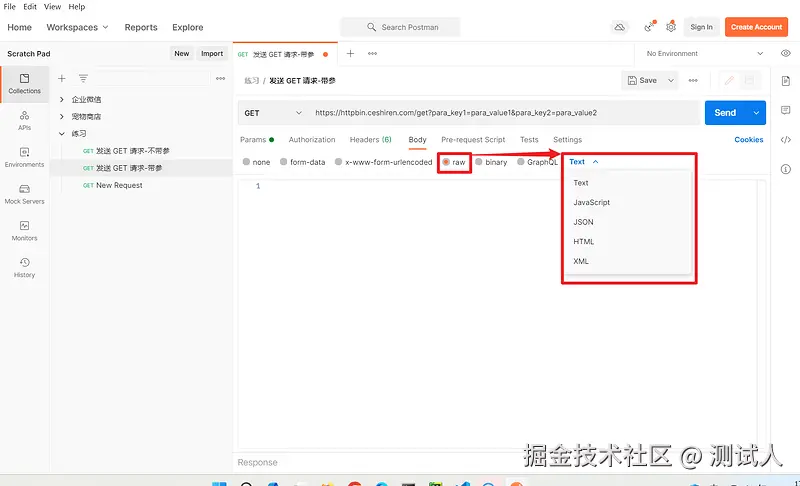Open the Collections sidebar panel
The width and height of the screenshot is (800, 486).
pyautogui.click(x=24, y=84)
